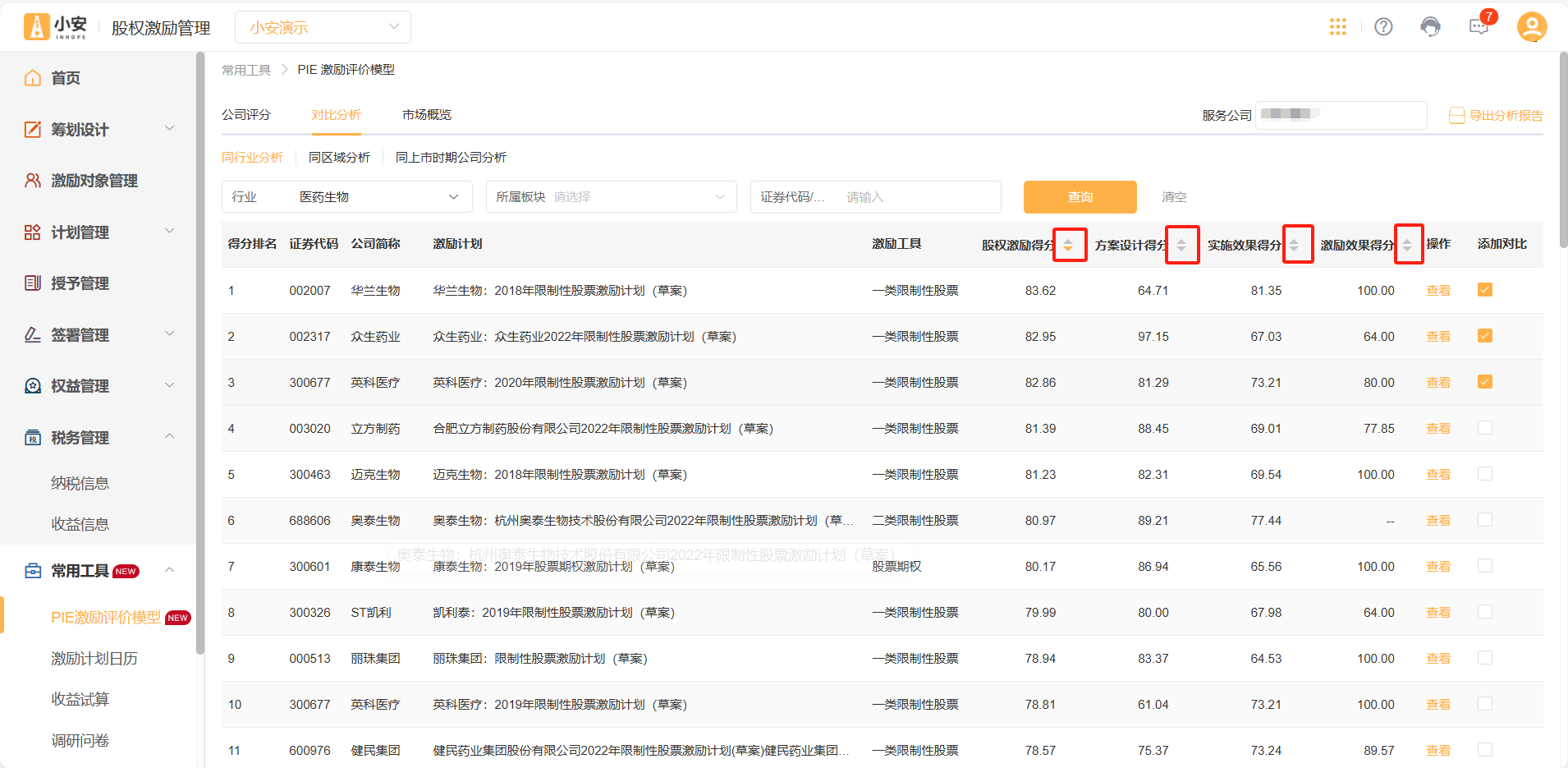
Task: Switch to the 公司评分 tab
Action: point(246,115)
